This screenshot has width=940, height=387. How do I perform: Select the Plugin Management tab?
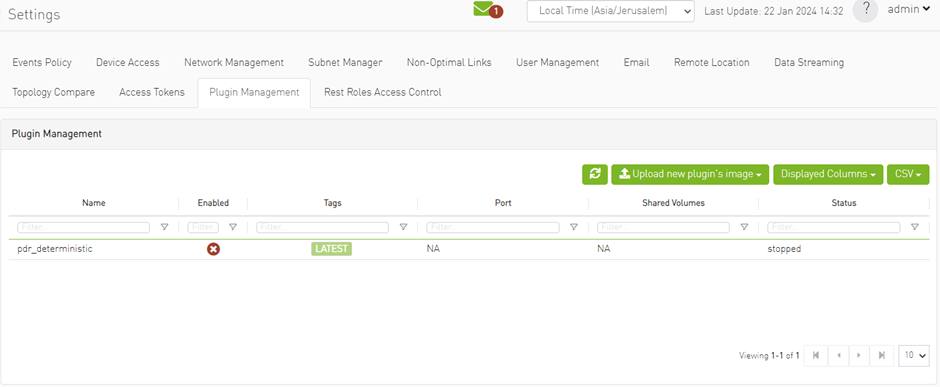click(254, 92)
